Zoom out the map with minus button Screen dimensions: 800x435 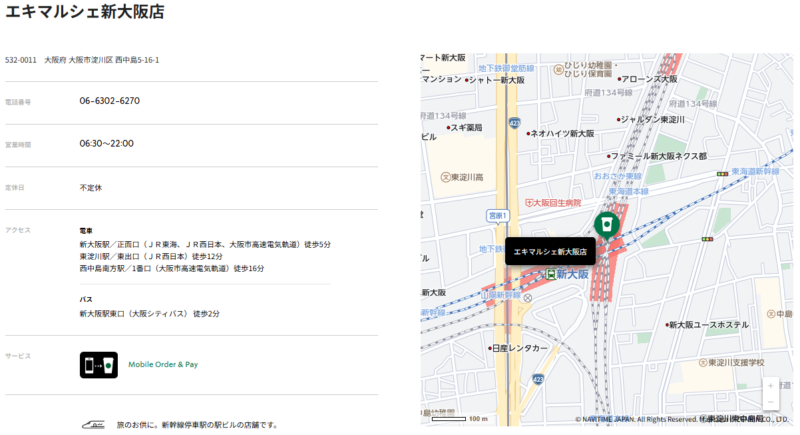pos(770,402)
